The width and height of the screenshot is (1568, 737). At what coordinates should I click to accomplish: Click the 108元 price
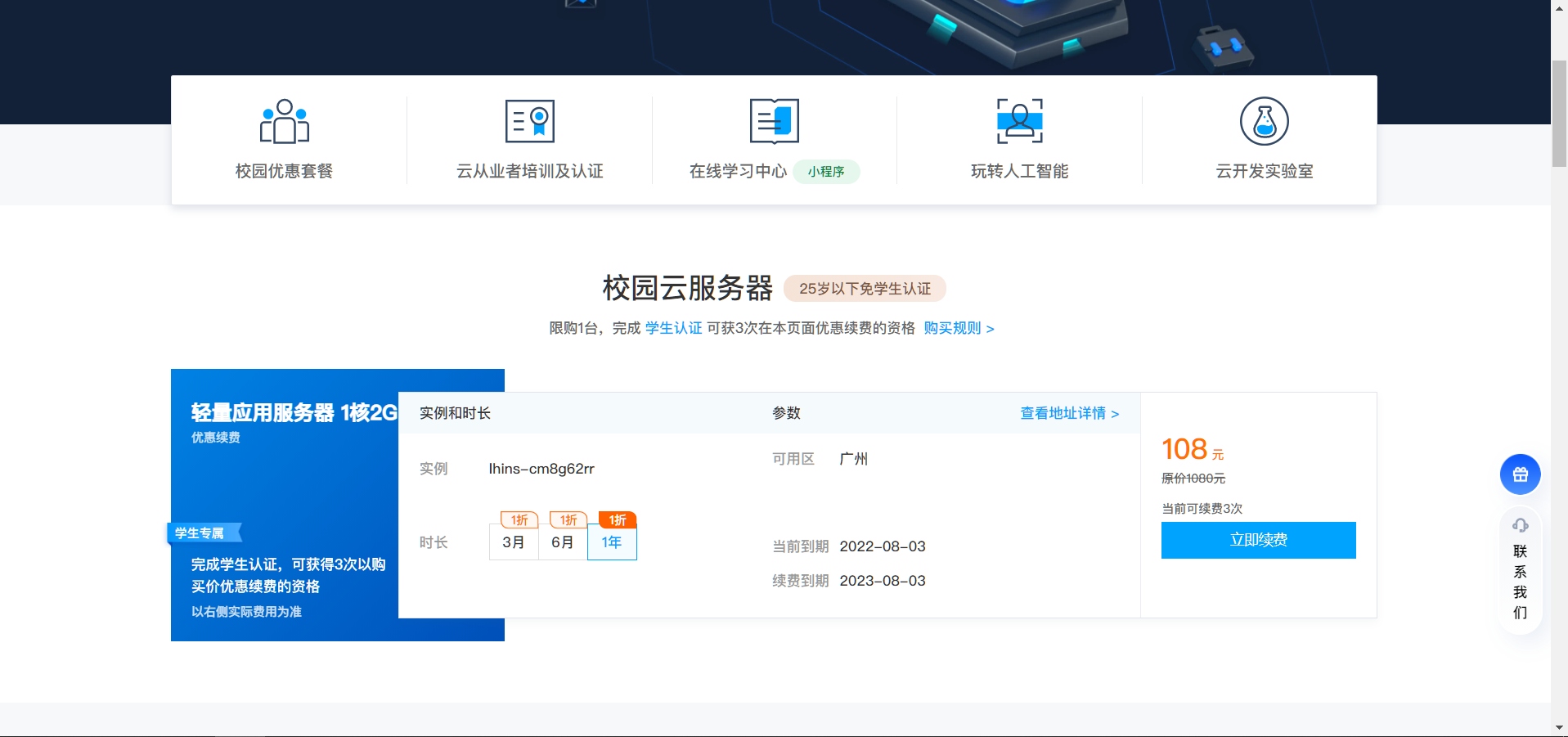pyautogui.click(x=1193, y=449)
